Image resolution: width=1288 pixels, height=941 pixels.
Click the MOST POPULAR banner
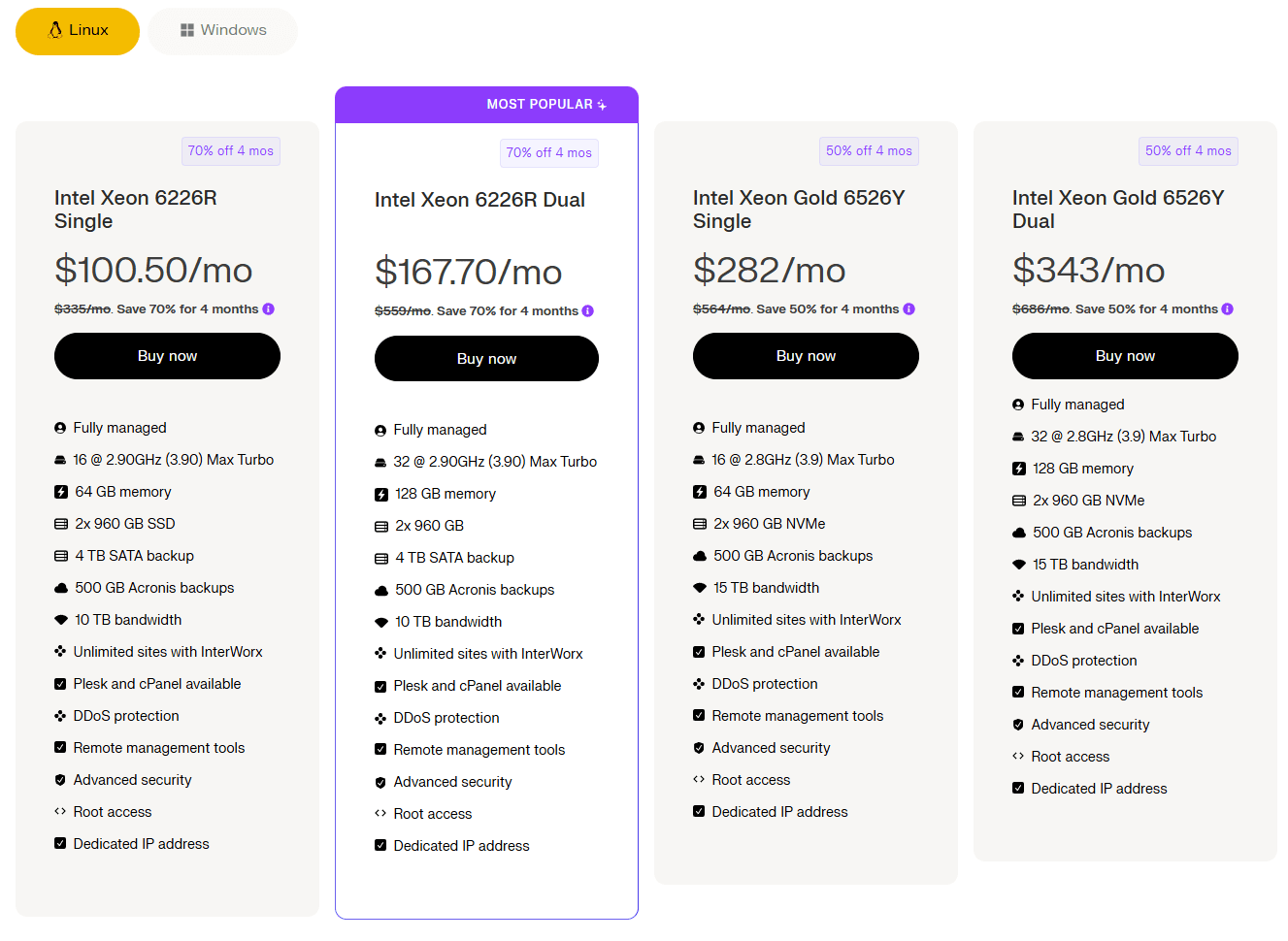tap(486, 105)
